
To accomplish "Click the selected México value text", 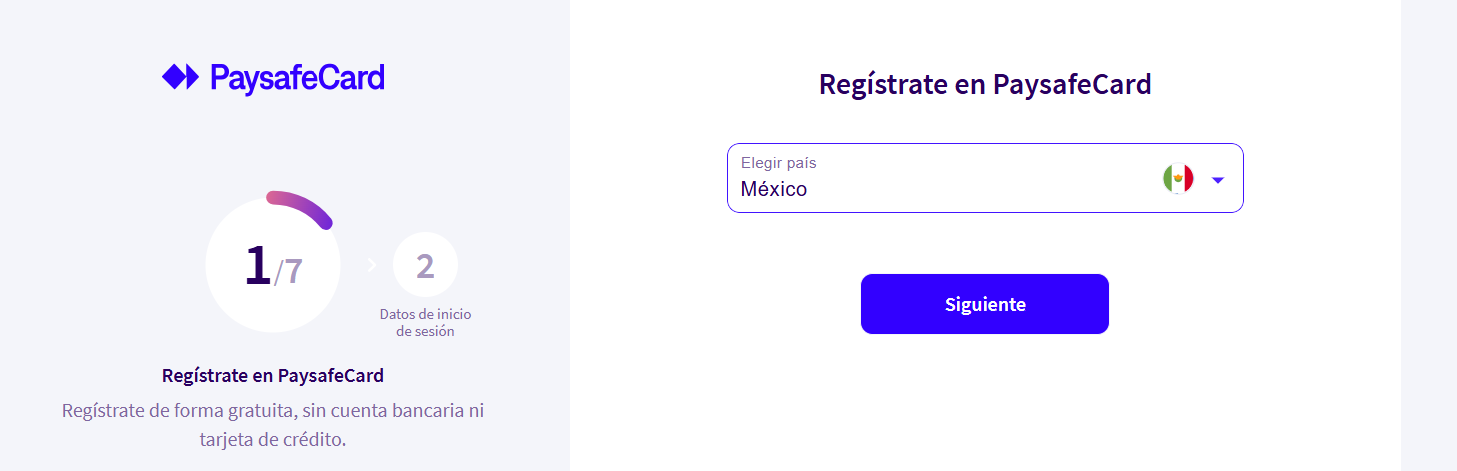I will click(774, 188).
